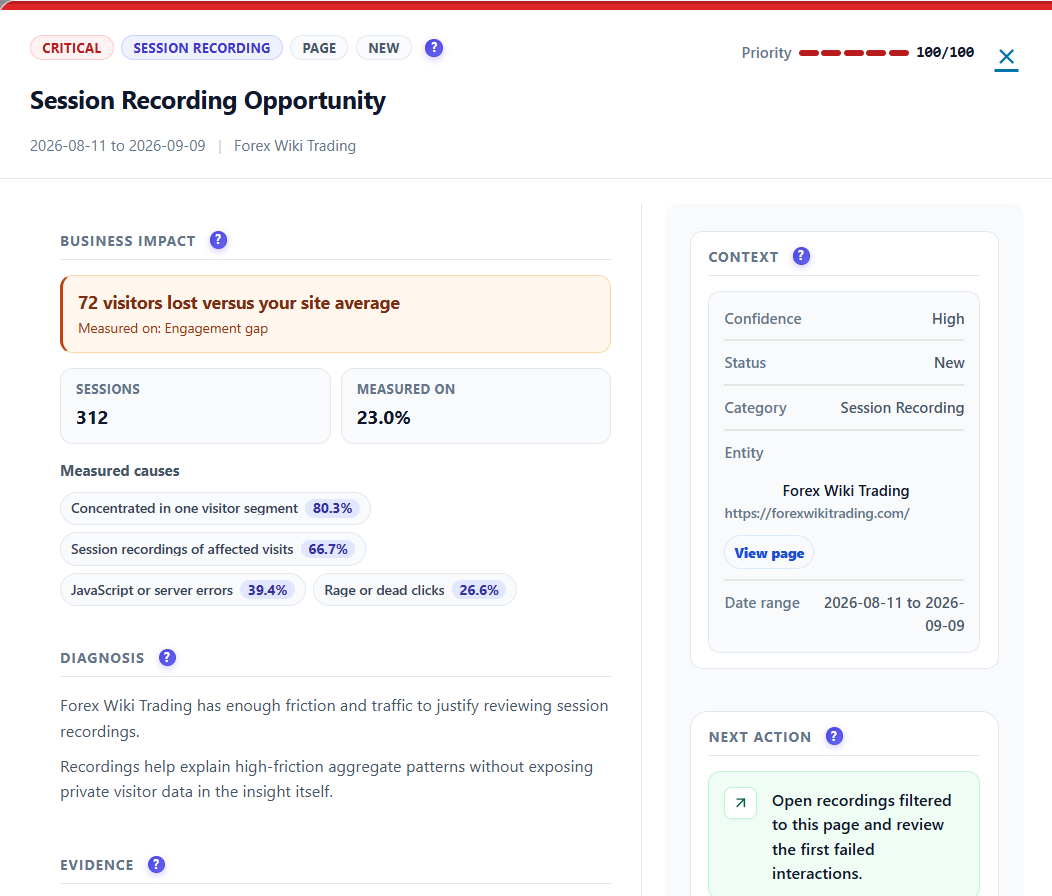
Task: Click the Sessions 312 metric card
Action: pos(195,406)
